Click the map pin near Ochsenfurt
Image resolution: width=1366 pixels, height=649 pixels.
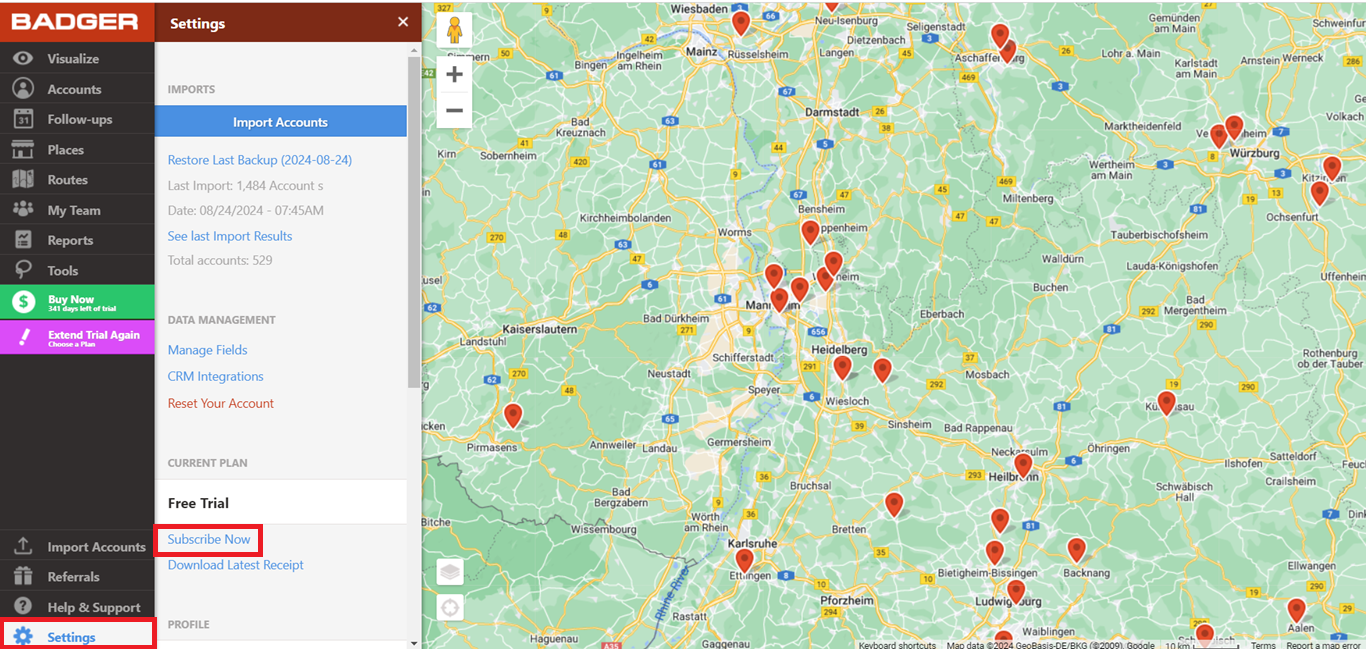point(1320,193)
